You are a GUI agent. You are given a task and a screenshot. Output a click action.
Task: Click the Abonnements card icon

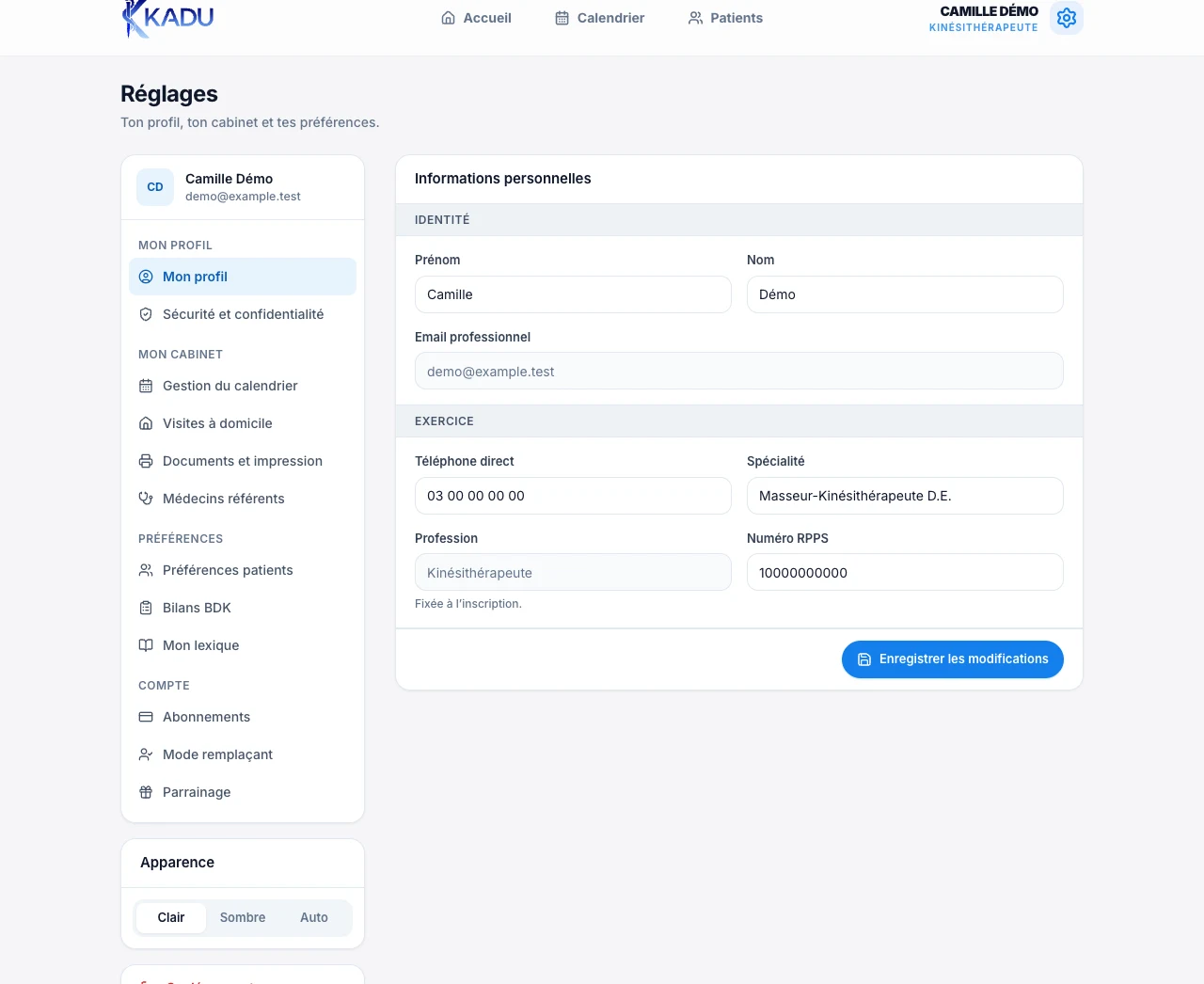[x=146, y=717]
